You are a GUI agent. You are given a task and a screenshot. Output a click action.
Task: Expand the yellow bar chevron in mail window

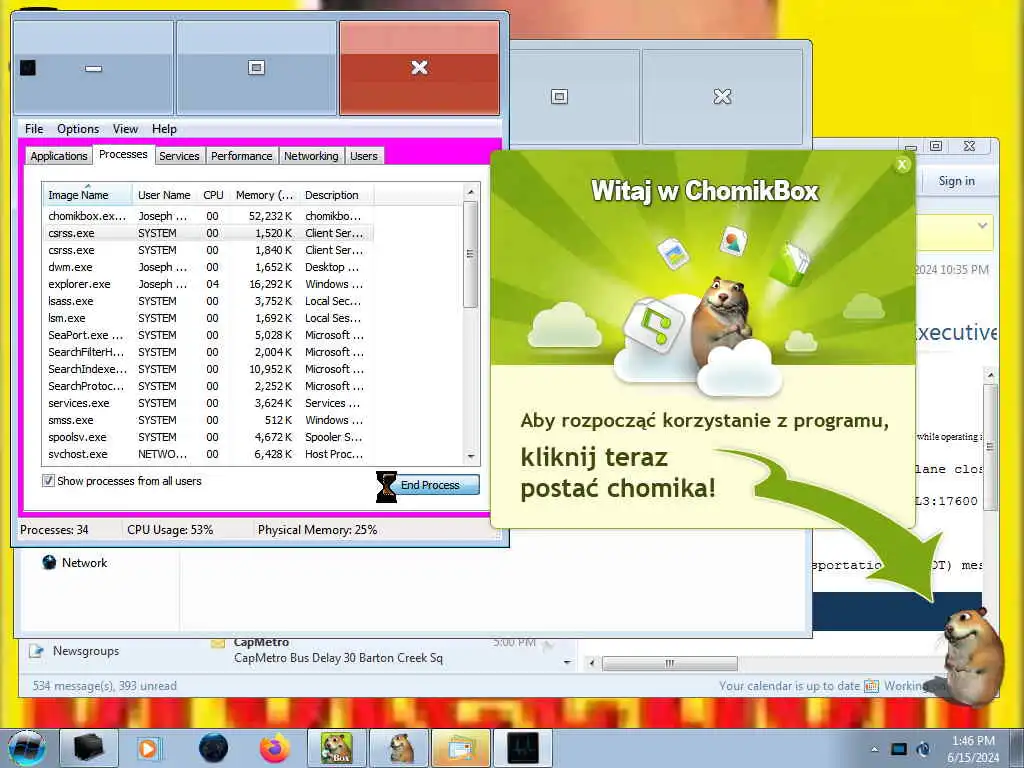982,225
